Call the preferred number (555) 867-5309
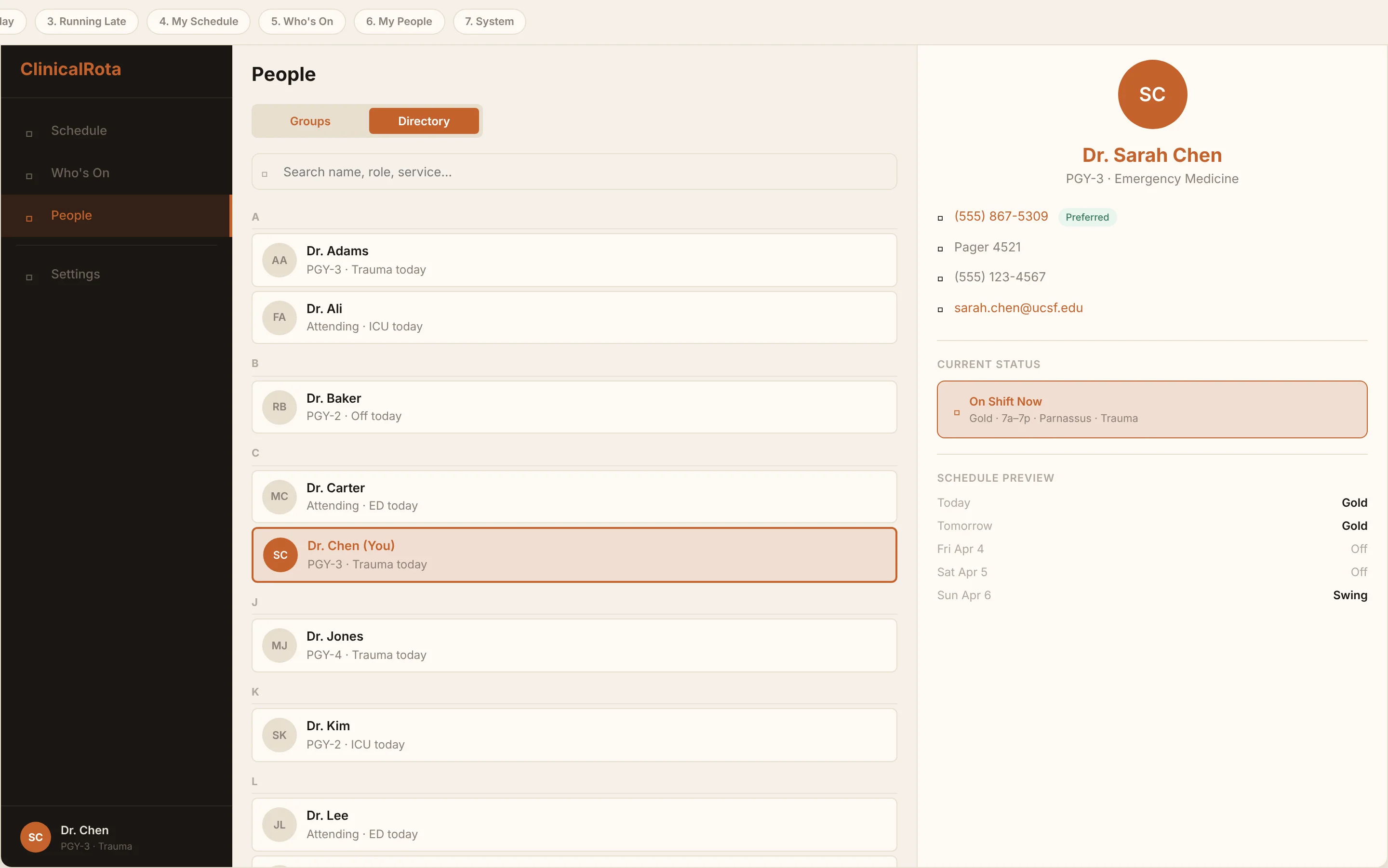1388x868 pixels. pos(1001,216)
